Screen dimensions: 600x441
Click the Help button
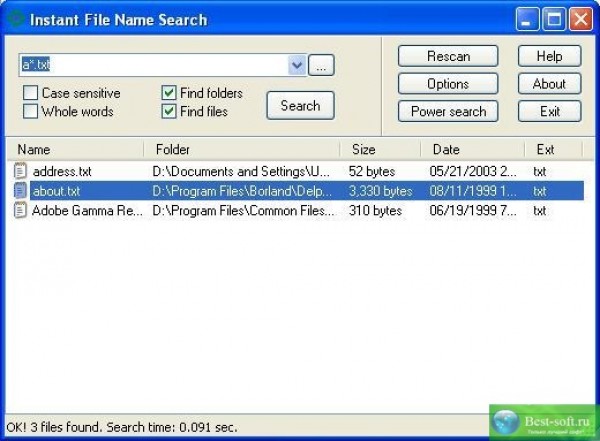tap(549, 56)
